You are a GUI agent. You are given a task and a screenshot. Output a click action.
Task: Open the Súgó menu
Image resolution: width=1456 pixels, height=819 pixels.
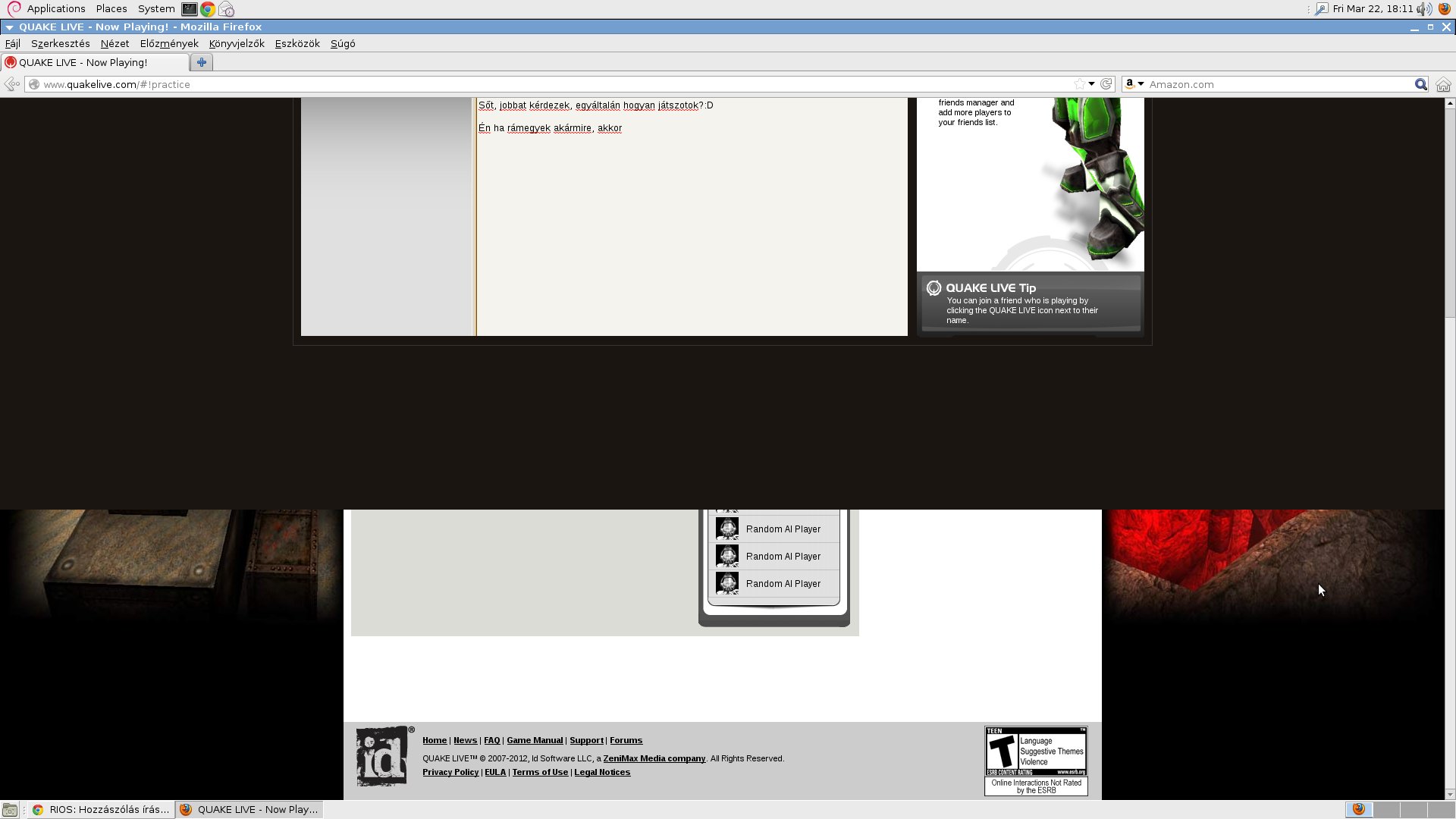tap(343, 44)
